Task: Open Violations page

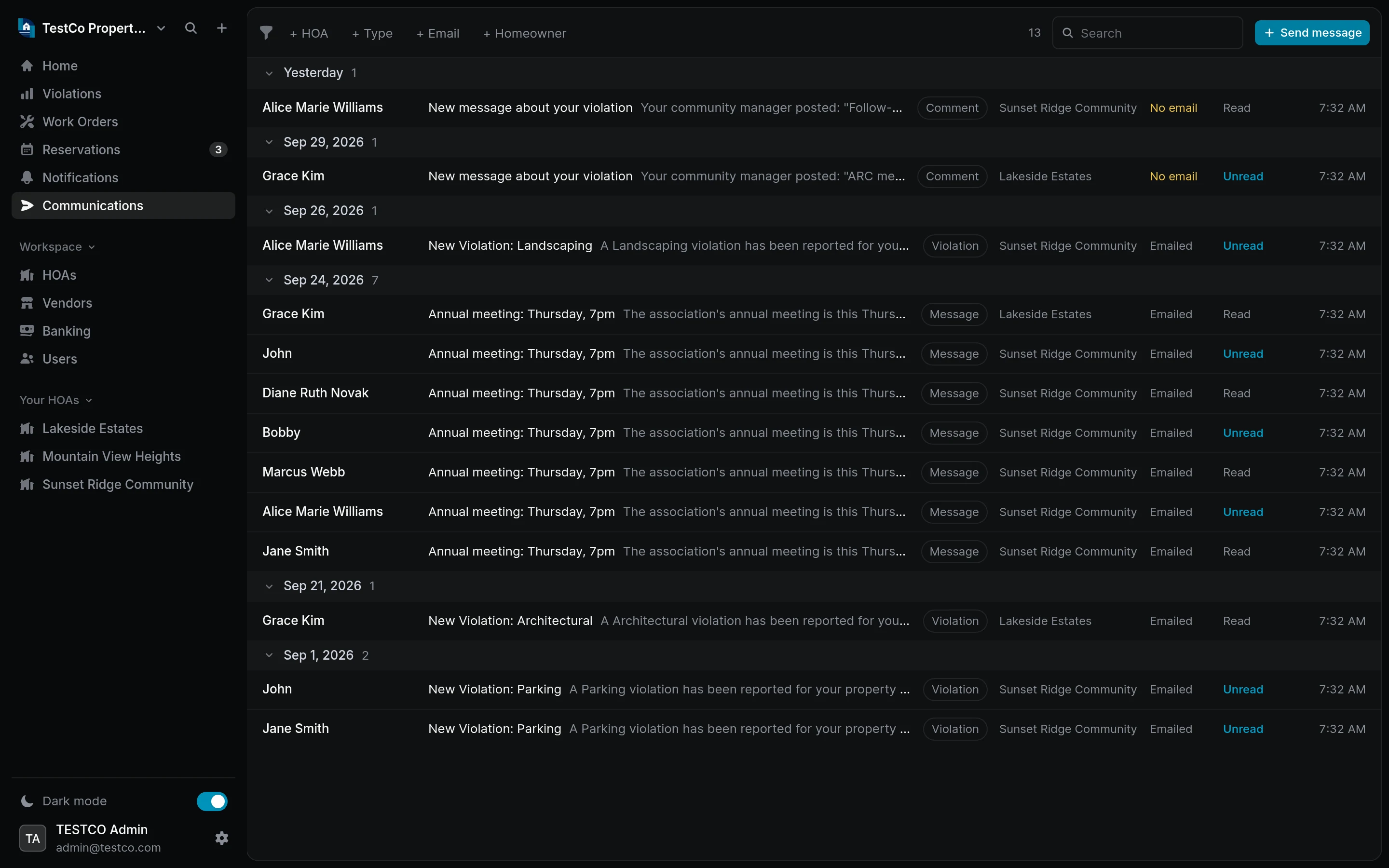Action: [123, 94]
